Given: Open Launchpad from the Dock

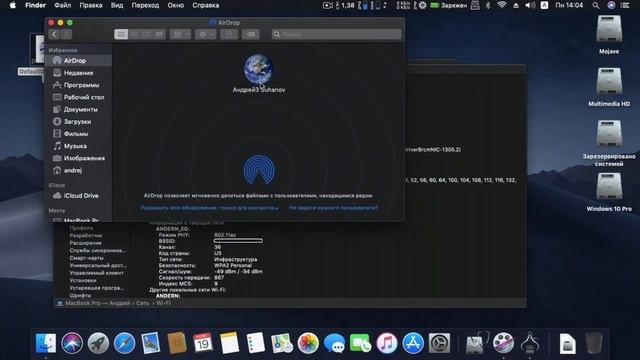Looking at the screenshot, I should [x=98, y=343].
